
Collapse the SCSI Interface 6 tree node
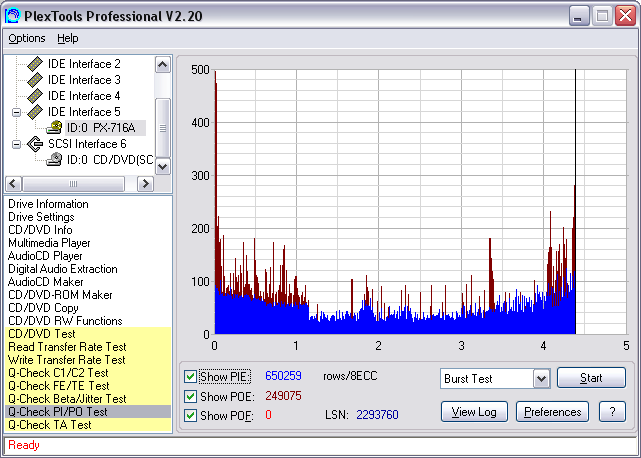click(16, 144)
